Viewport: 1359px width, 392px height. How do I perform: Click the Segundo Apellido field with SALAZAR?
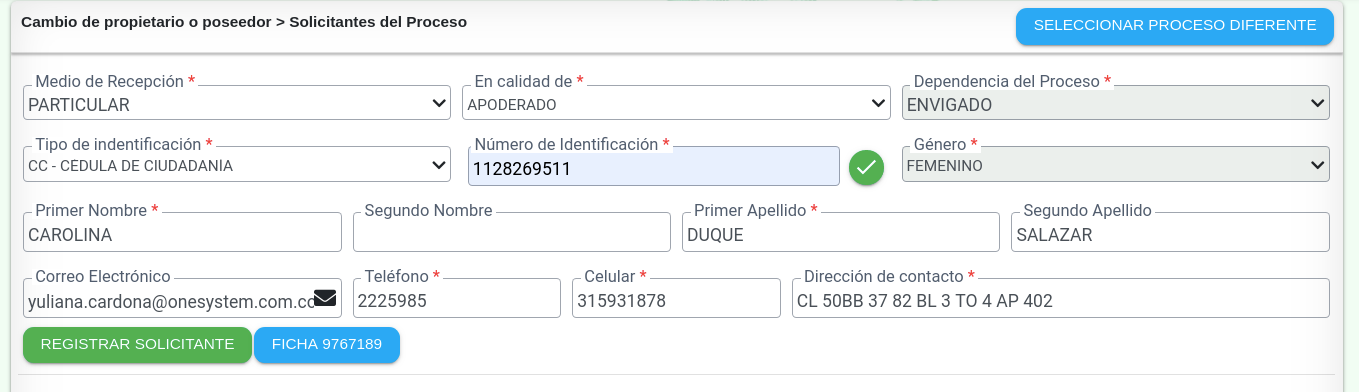pyautogui.click(x=1170, y=232)
